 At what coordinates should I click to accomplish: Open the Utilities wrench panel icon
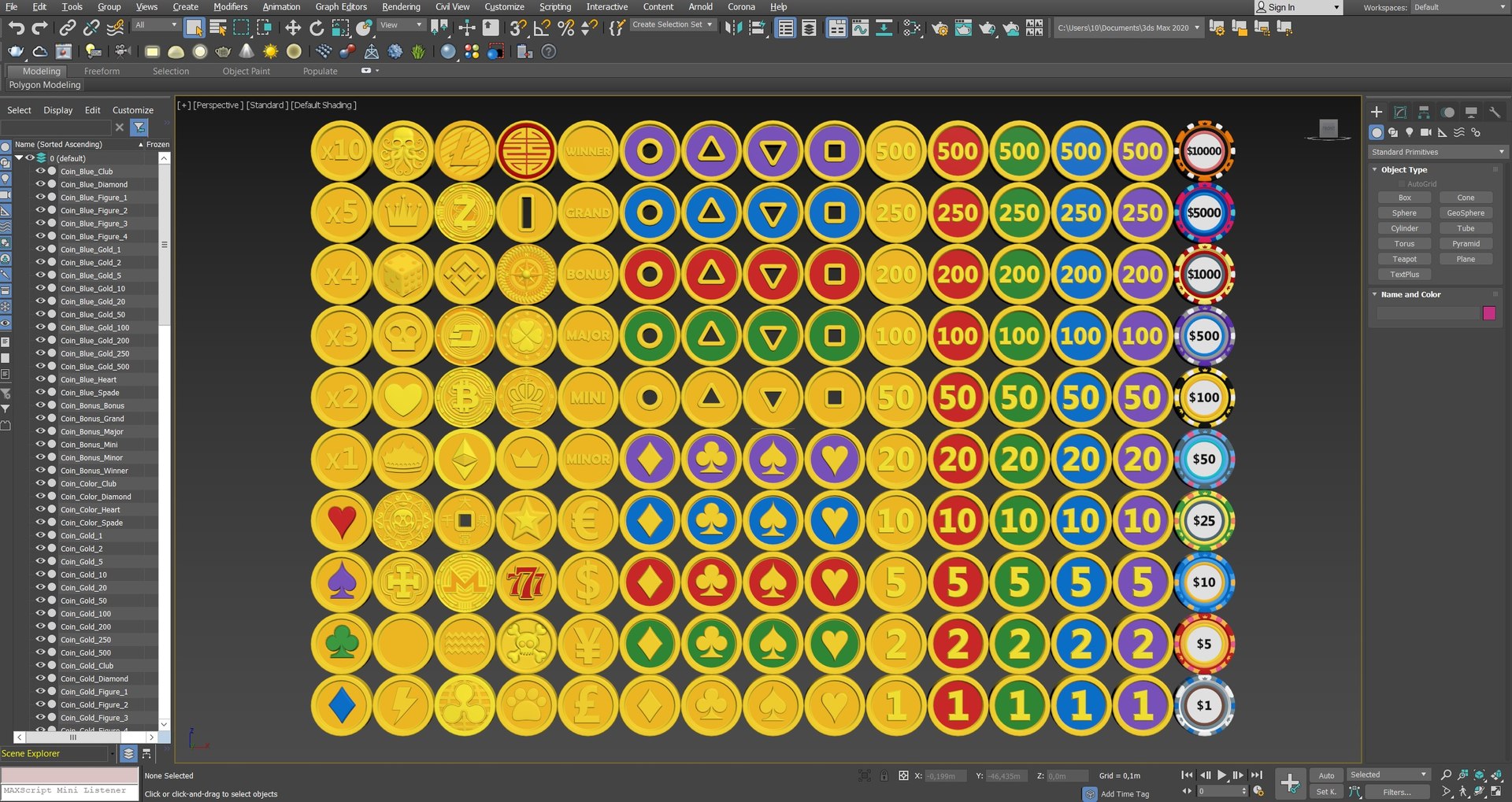1495,112
